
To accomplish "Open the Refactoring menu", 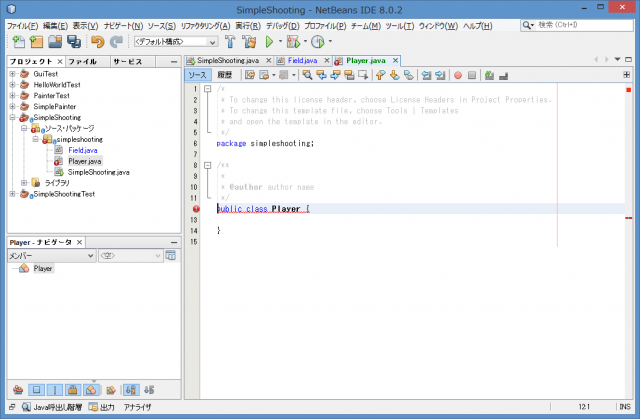I will pyautogui.click(x=205, y=26).
